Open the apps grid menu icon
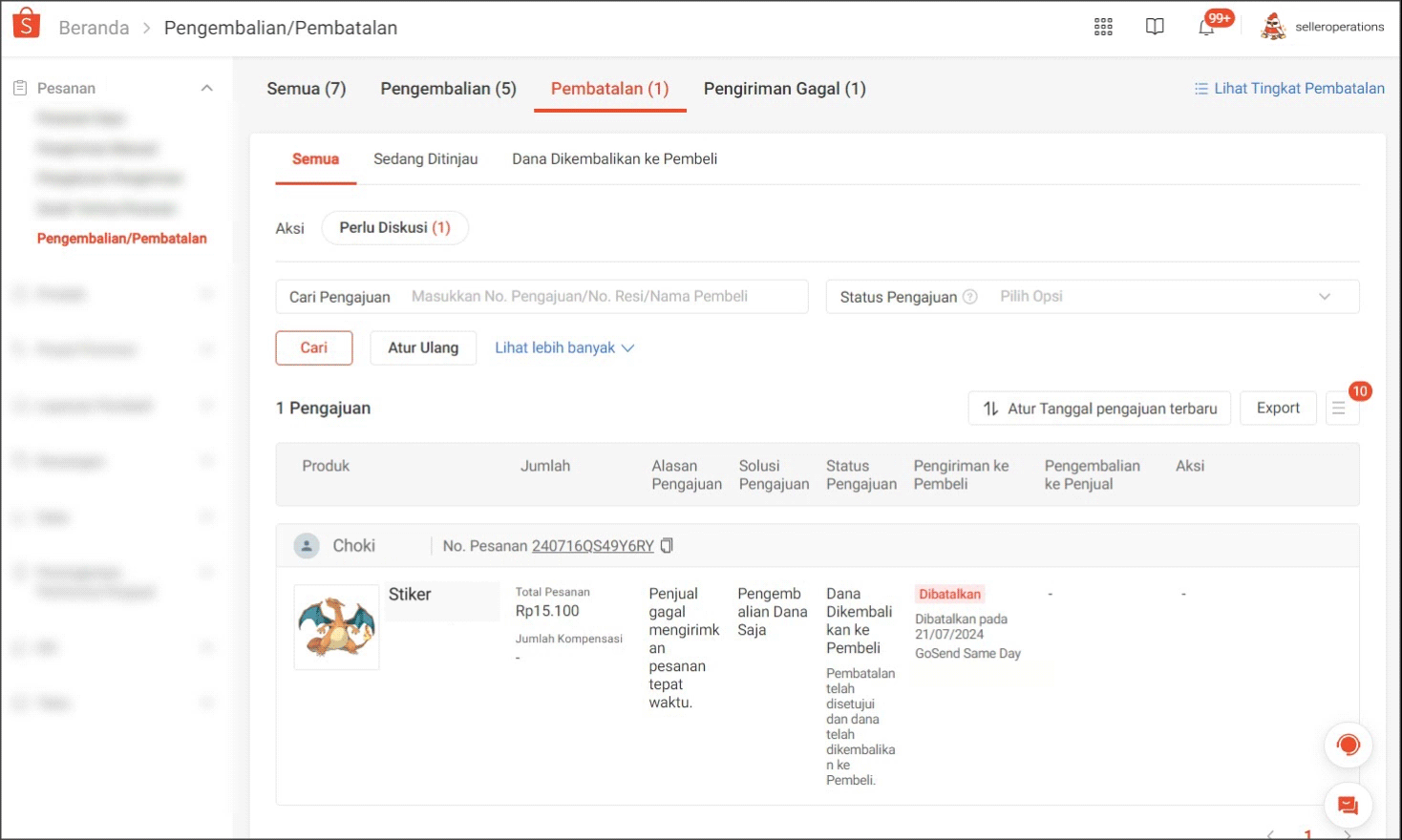The height and width of the screenshot is (840, 1402). point(1103,27)
